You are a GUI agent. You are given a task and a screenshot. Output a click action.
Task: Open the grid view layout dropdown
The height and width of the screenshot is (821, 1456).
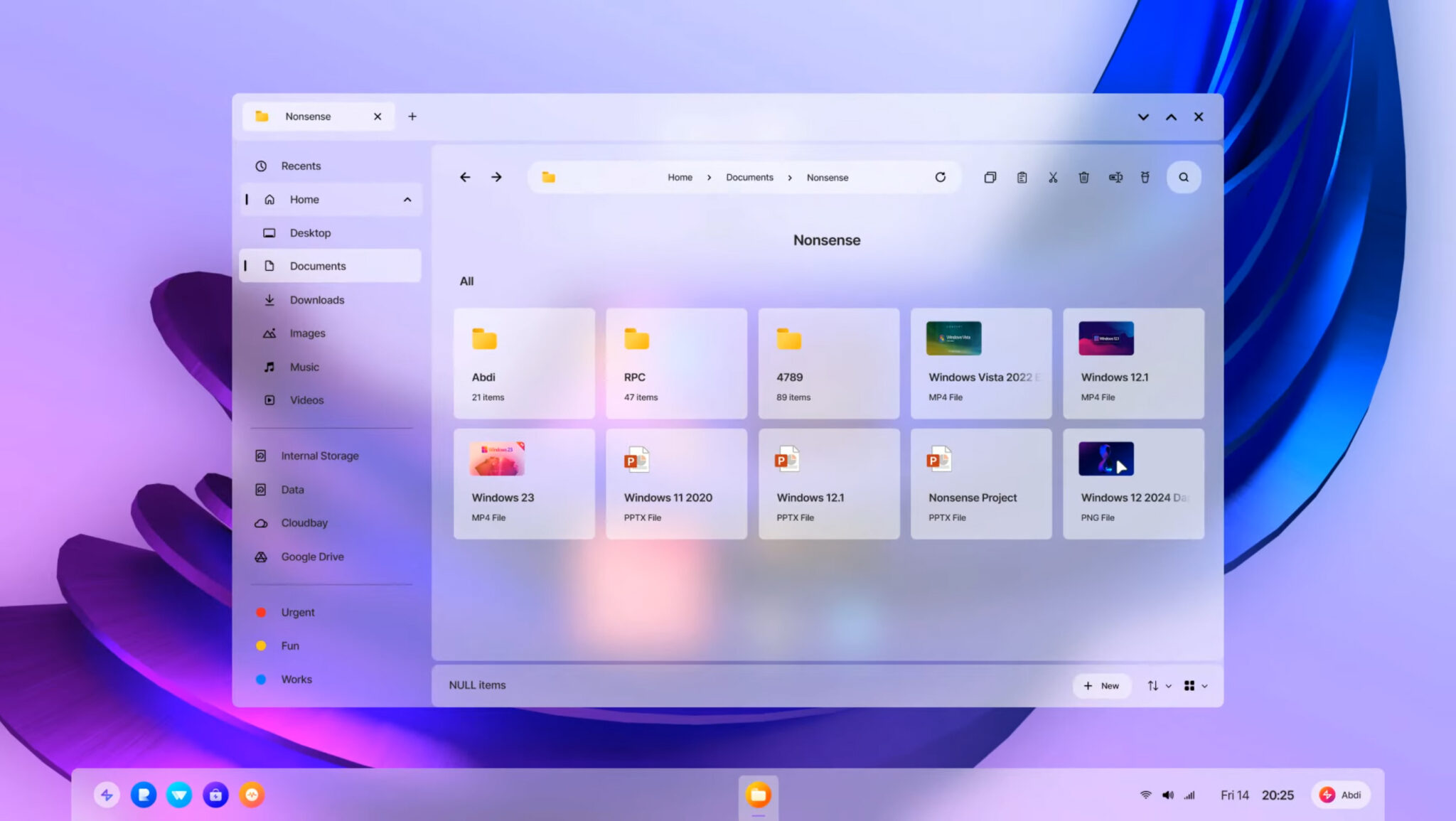[x=1194, y=685]
